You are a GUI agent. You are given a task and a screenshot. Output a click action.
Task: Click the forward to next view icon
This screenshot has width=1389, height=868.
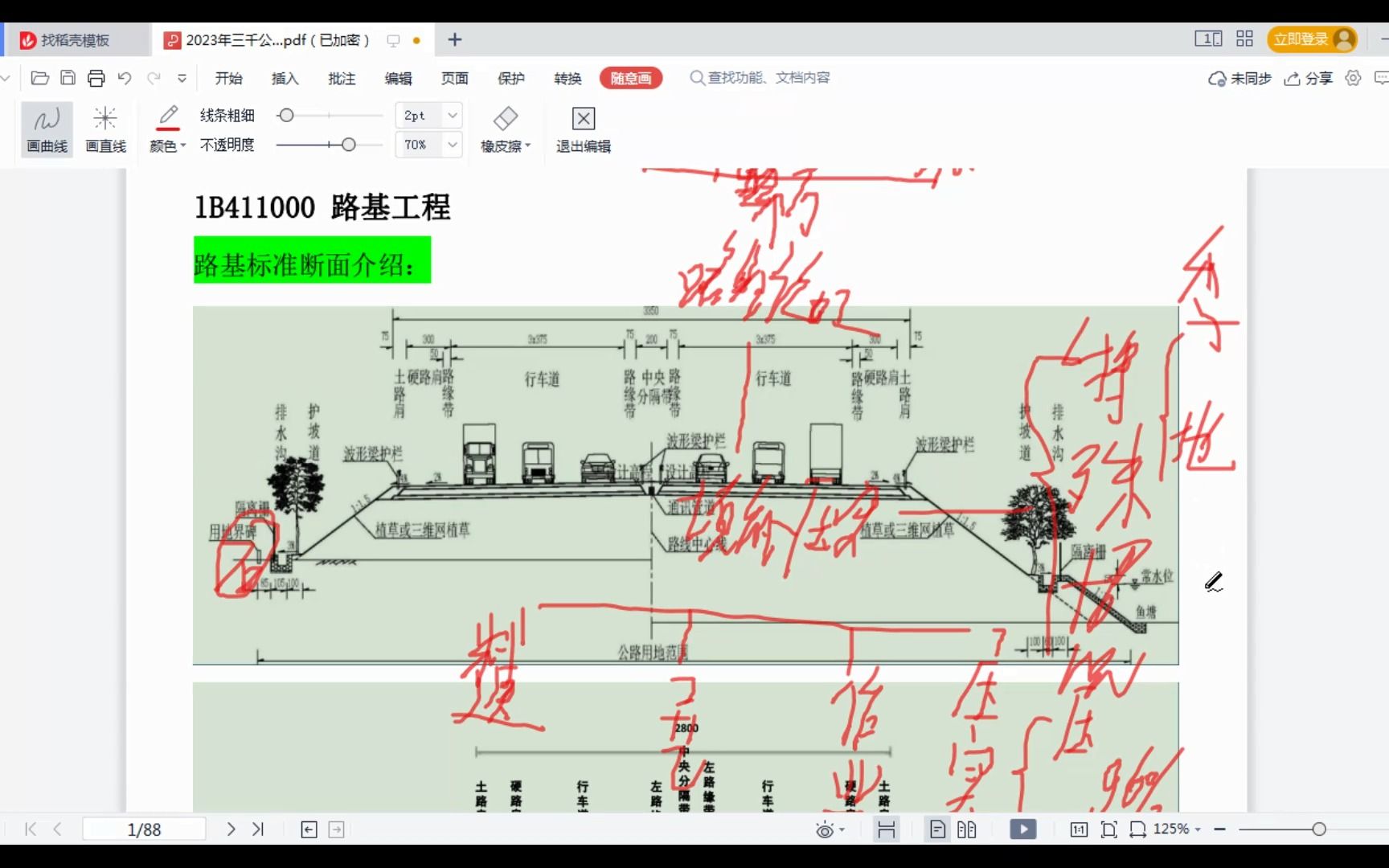click(x=337, y=829)
